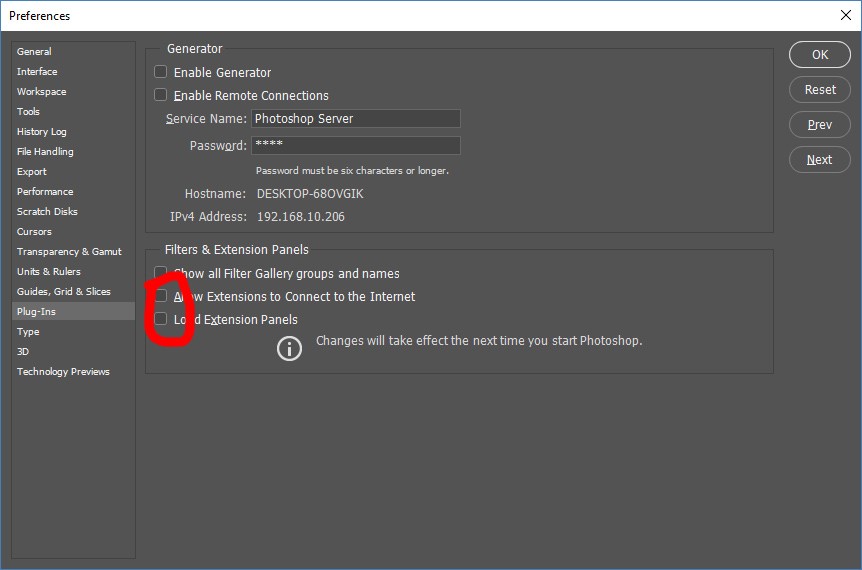Go to previous preferences with Prev

click(x=819, y=125)
